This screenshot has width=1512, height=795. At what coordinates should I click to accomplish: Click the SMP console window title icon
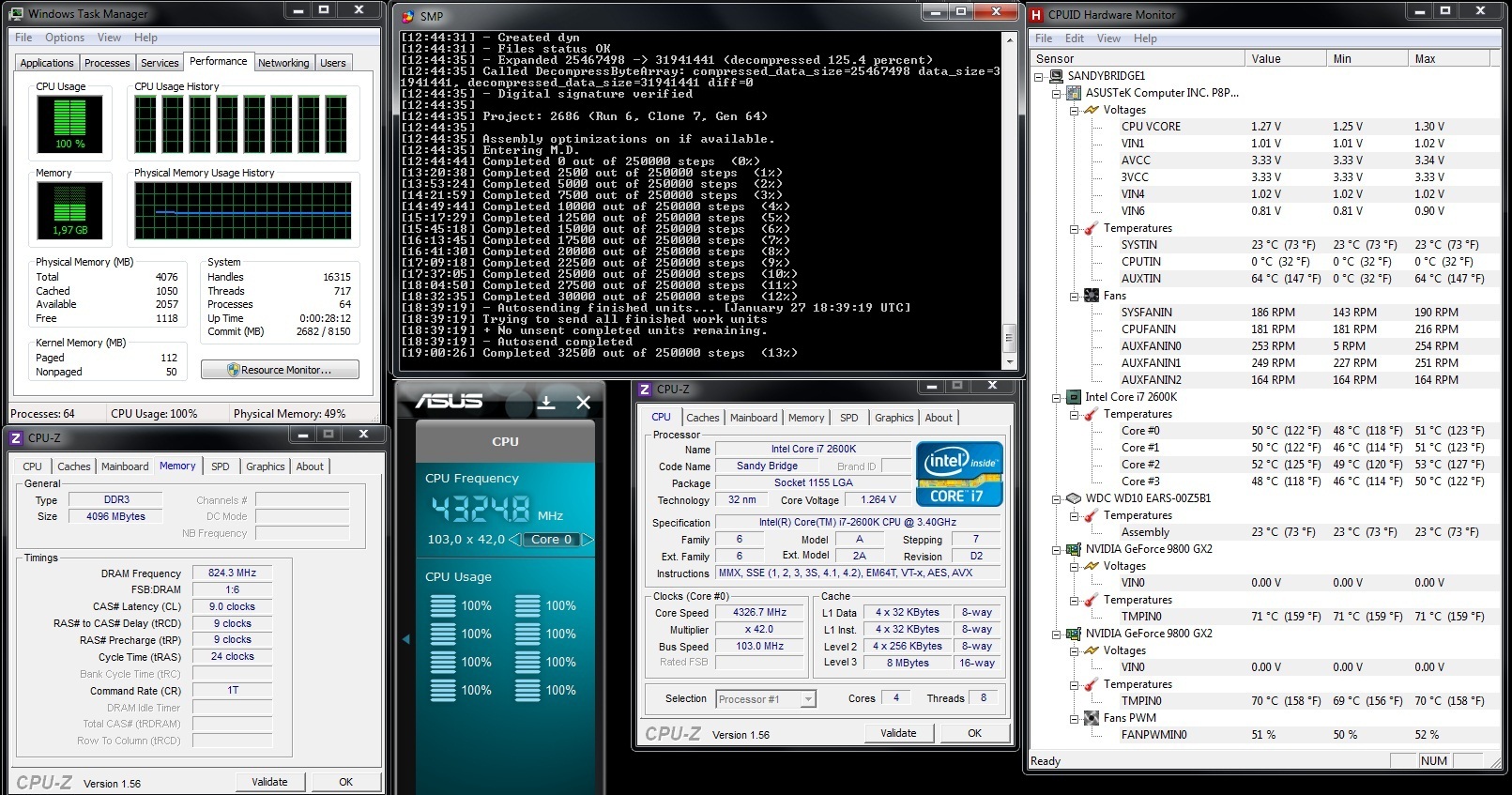[x=407, y=16]
